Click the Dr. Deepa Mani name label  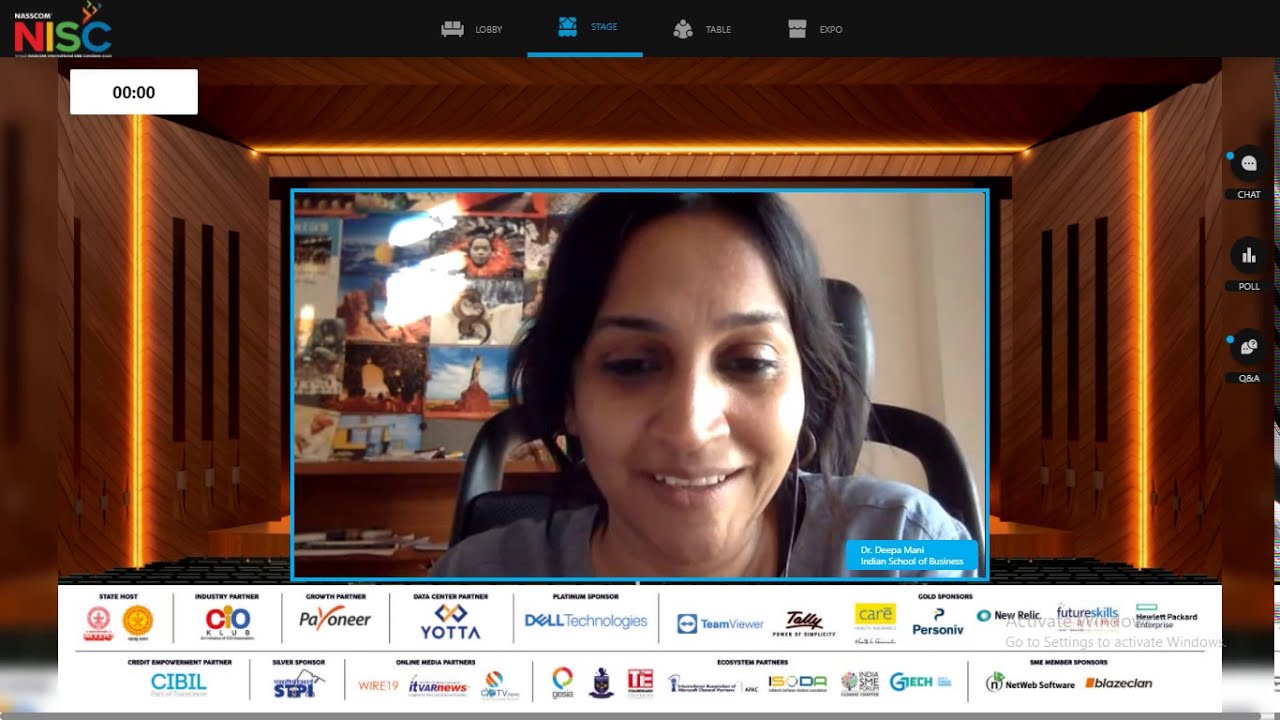[x=912, y=556]
